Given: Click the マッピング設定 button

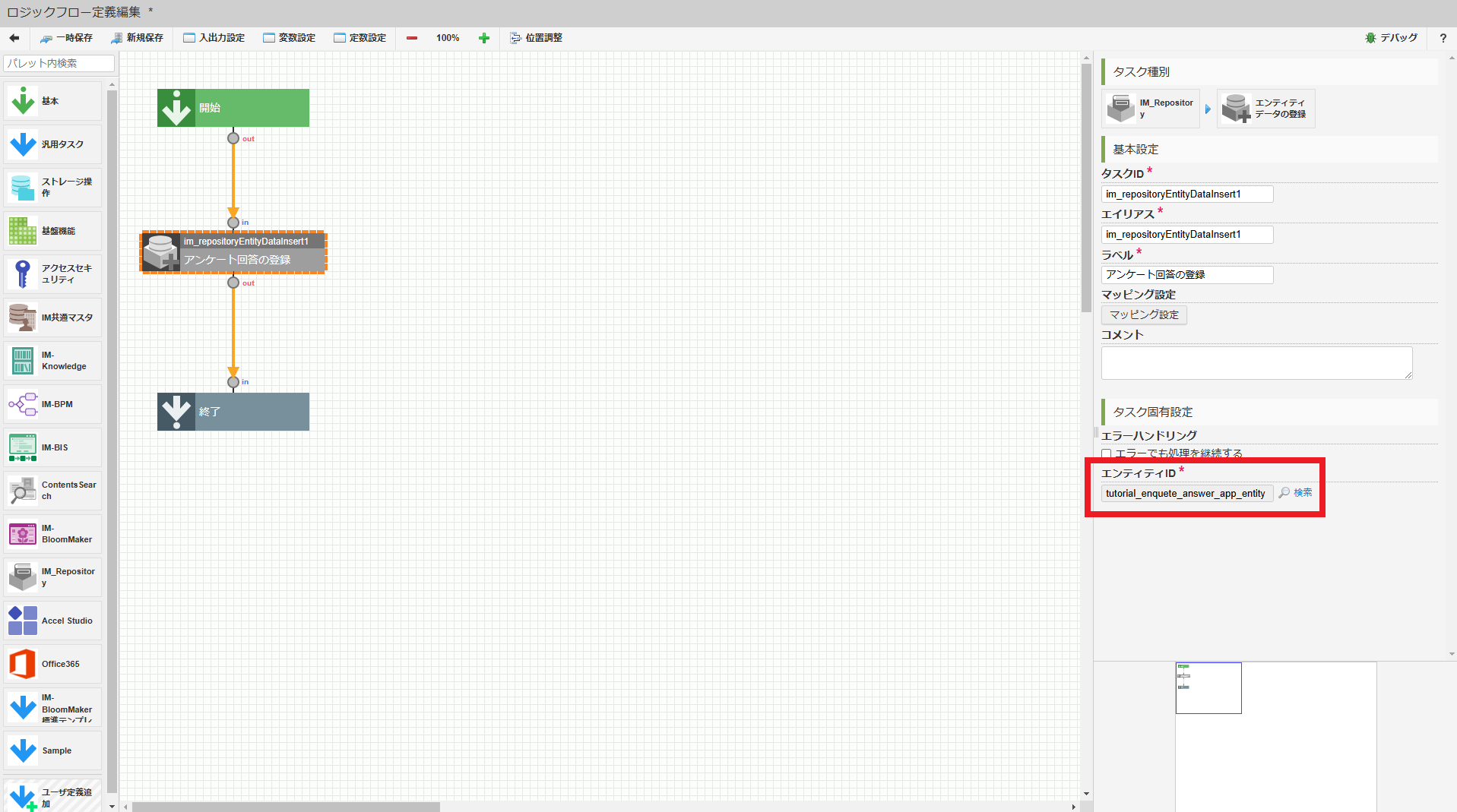Looking at the screenshot, I should (x=1143, y=314).
